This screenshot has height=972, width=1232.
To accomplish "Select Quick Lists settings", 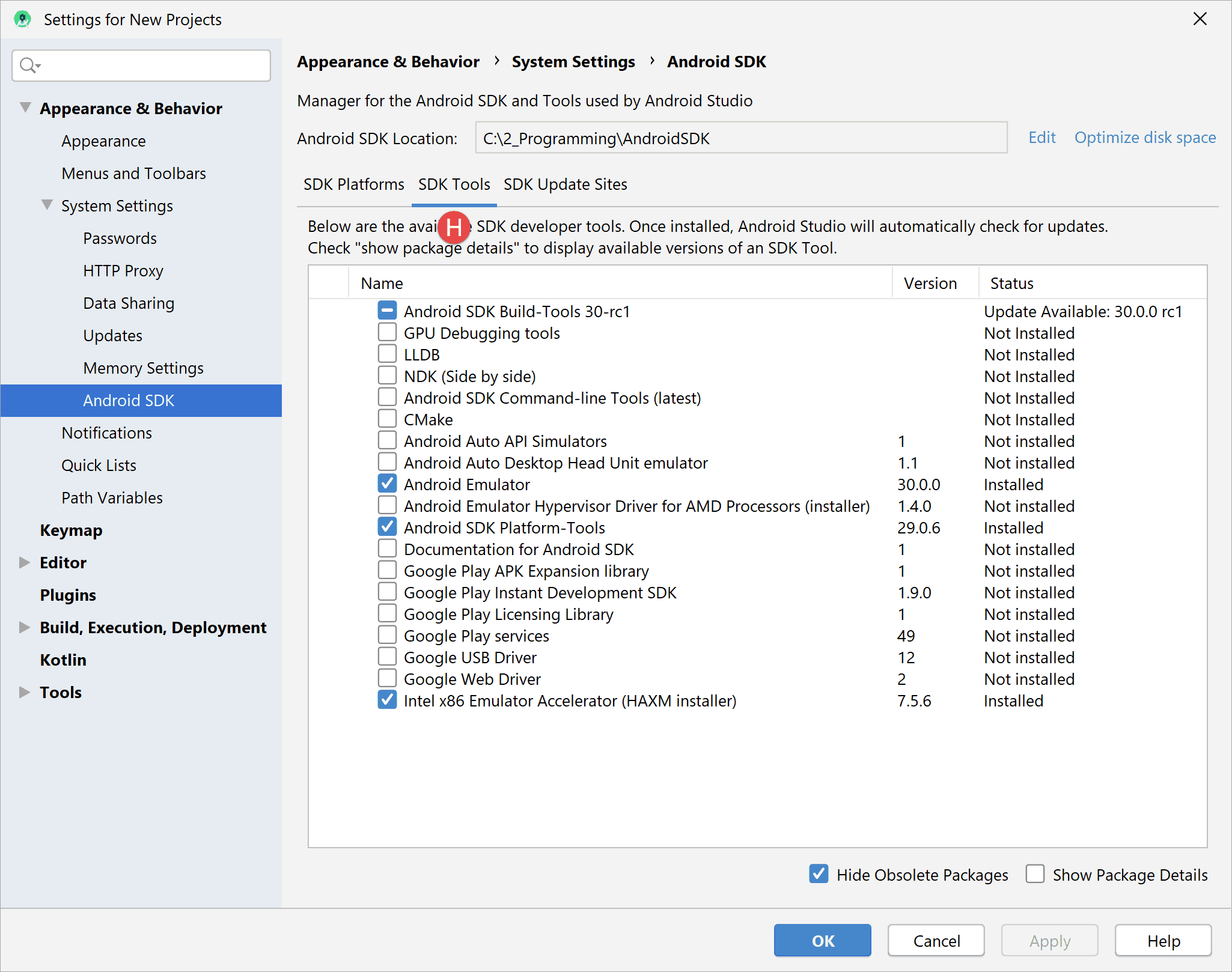I will coord(99,465).
